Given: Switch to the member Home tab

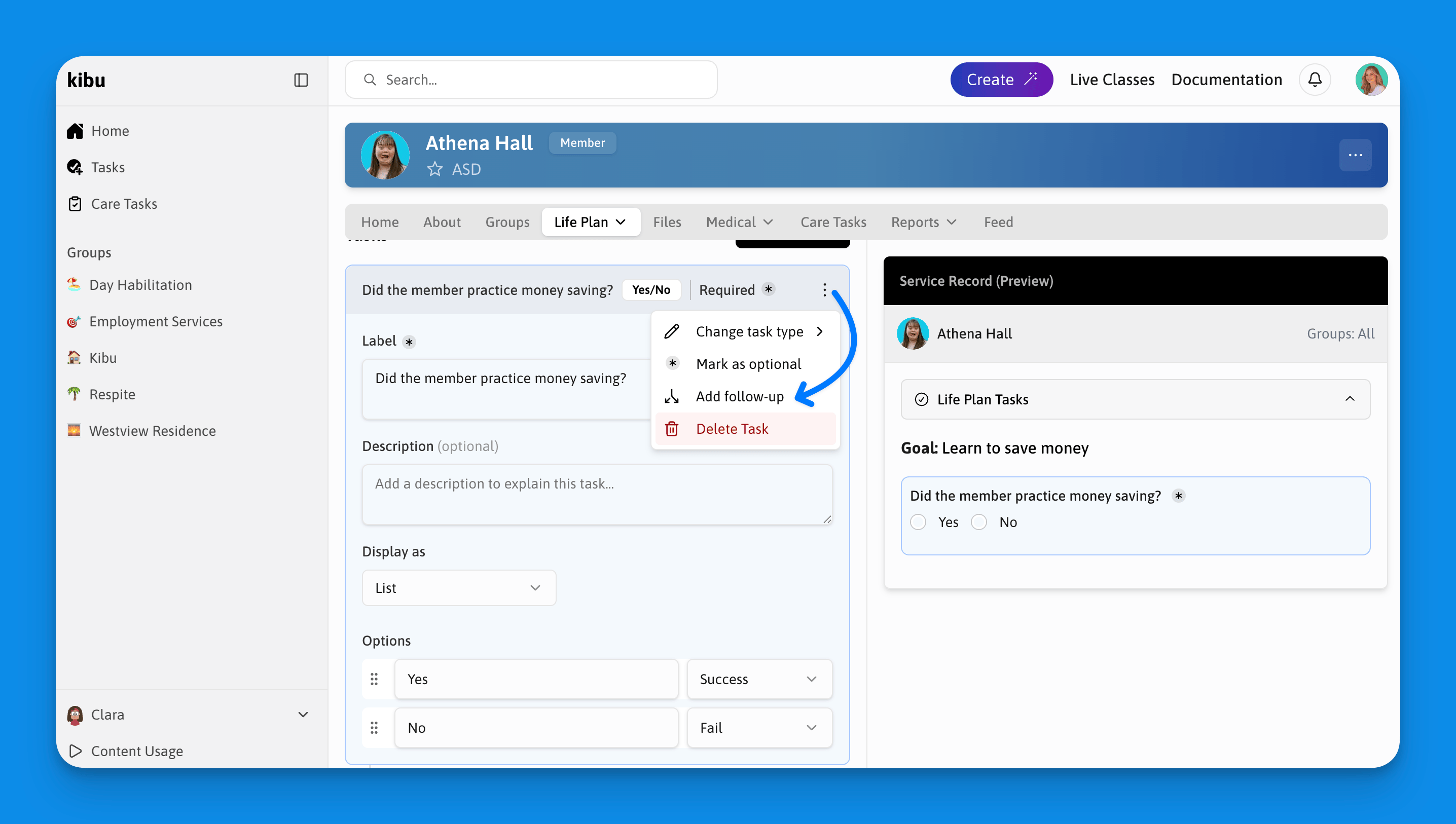Looking at the screenshot, I should click(x=380, y=222).
